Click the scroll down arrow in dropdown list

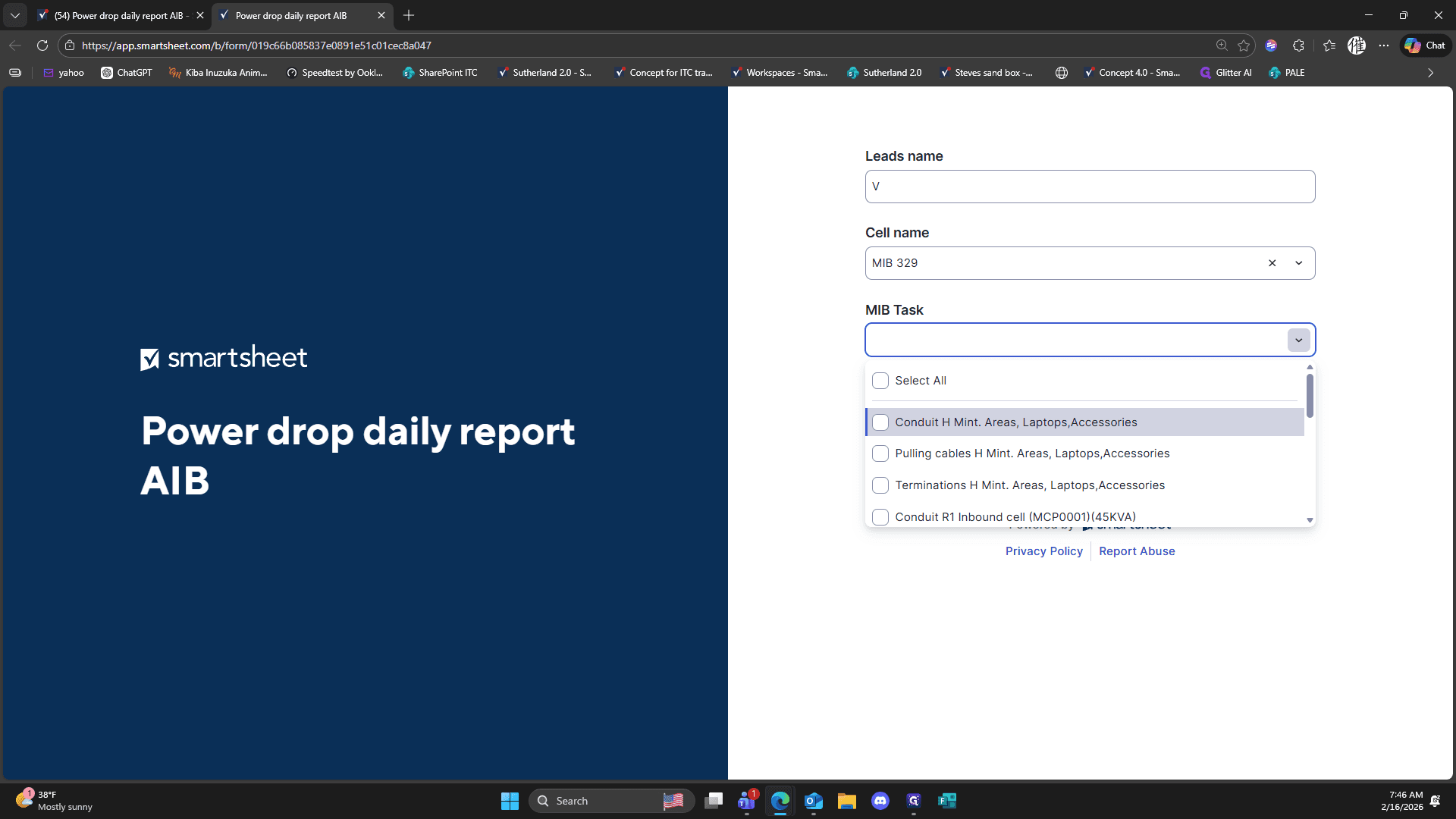pos(1310,520)
